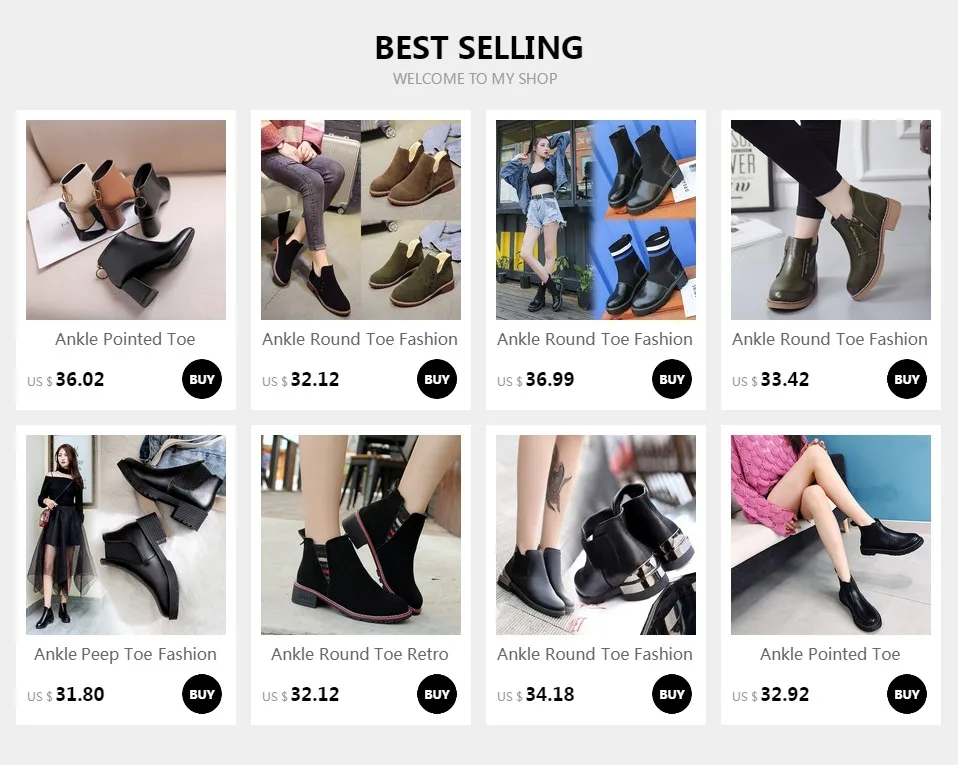View the brown and green suede boots image

pos(361,220)
